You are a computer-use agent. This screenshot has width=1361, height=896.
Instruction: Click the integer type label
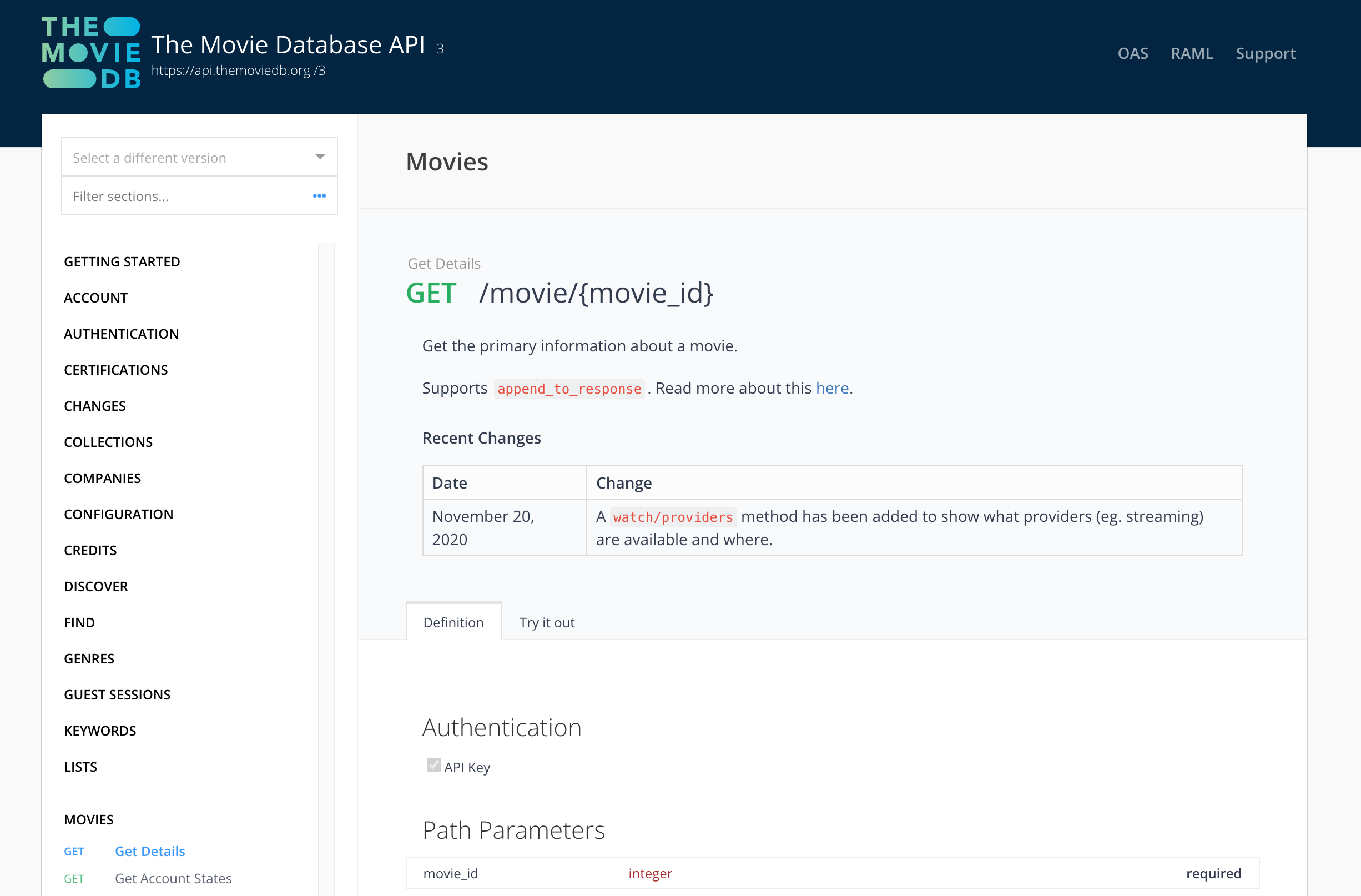pyautogui.click(x=650, y=873)
